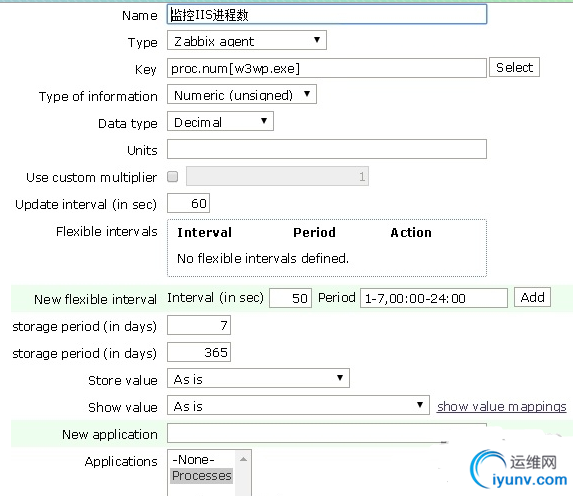Click storage period field showing 365
This screenshot has height=496, width=573.
199,352
